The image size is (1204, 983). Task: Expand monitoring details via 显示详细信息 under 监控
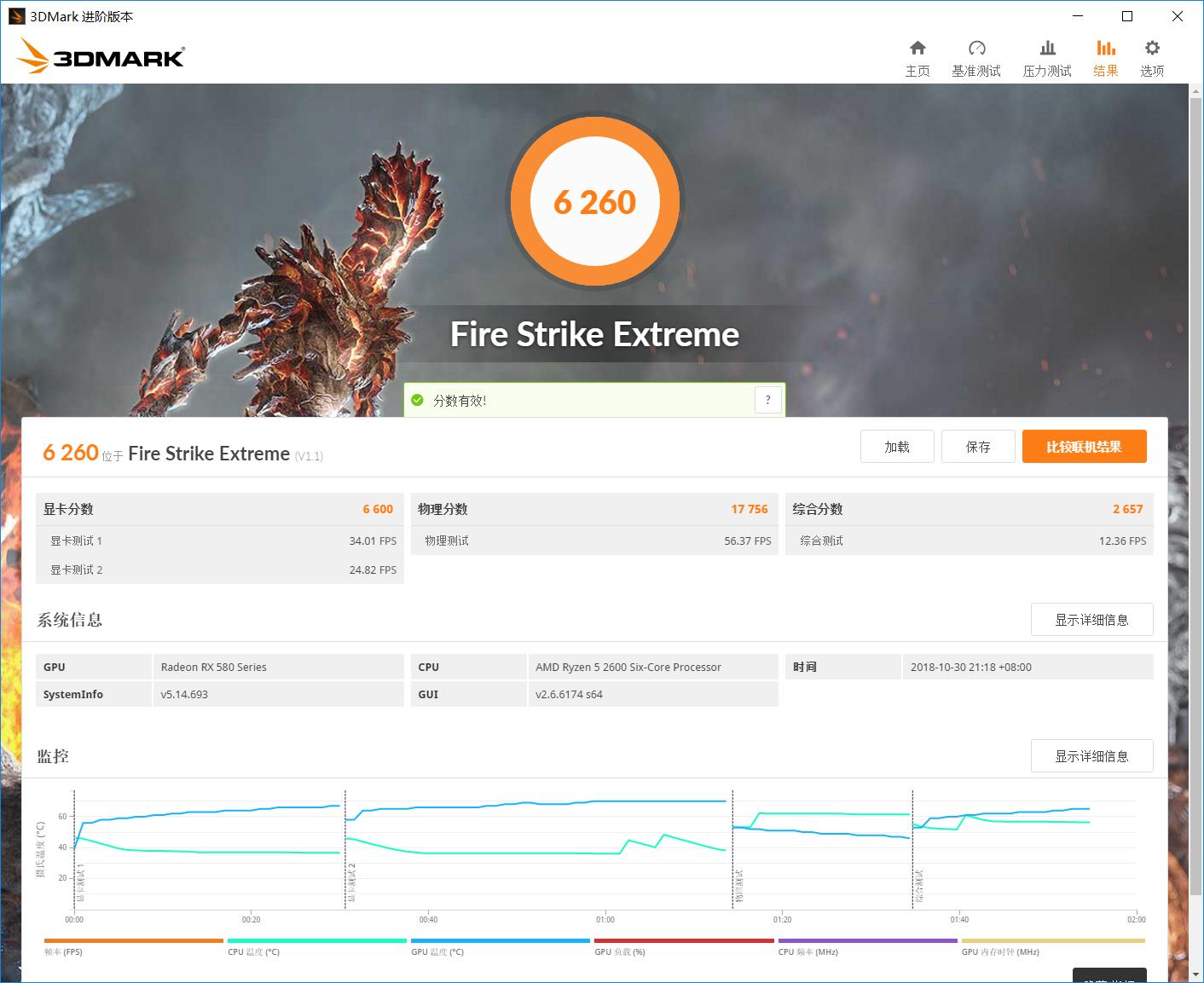[1091, 755]
